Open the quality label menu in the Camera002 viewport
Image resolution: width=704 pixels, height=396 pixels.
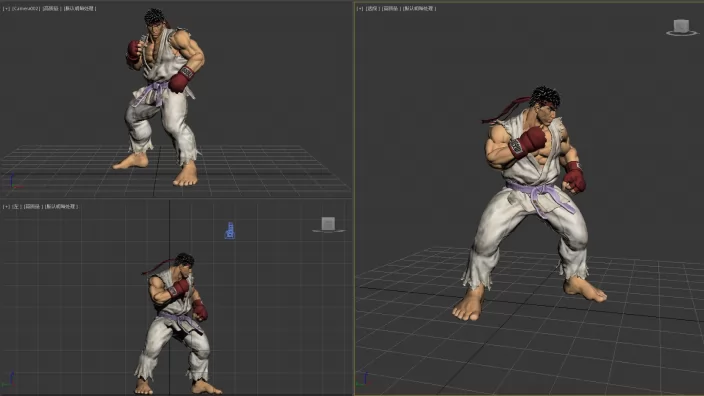pos(51,9)
